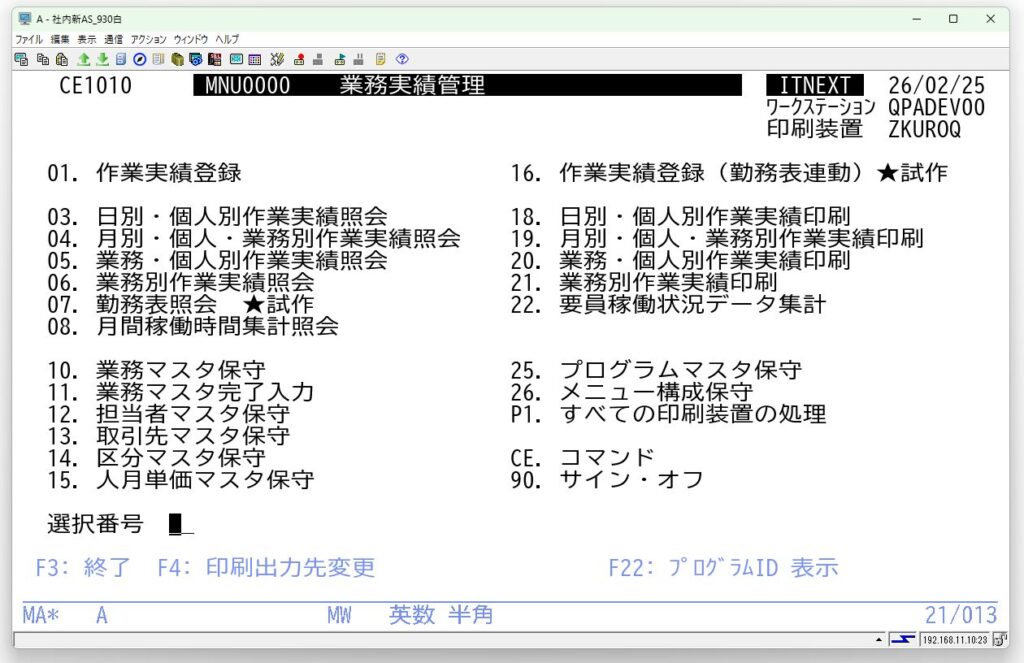
Task: Click the F4: 印刷出力先変更 function key label
Action: click(x=266, y=568)
